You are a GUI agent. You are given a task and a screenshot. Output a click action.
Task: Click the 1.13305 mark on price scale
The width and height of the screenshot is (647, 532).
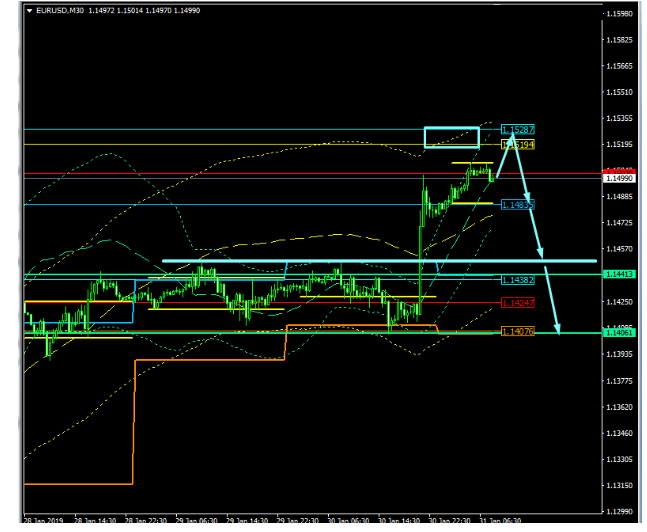[x=622, y=460]
